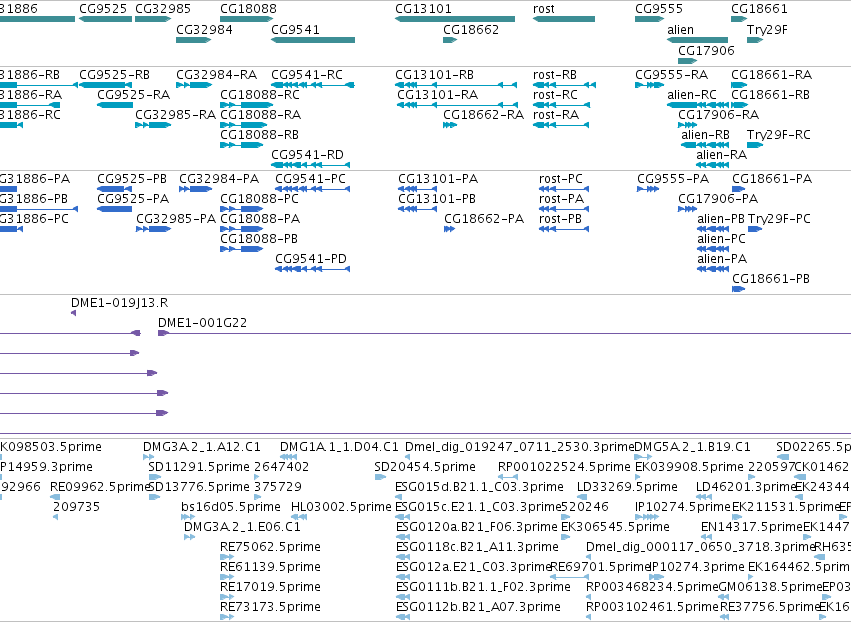Open transcript CG9555-RA
This screenshot has height=622, width=851.
(649, 85)
